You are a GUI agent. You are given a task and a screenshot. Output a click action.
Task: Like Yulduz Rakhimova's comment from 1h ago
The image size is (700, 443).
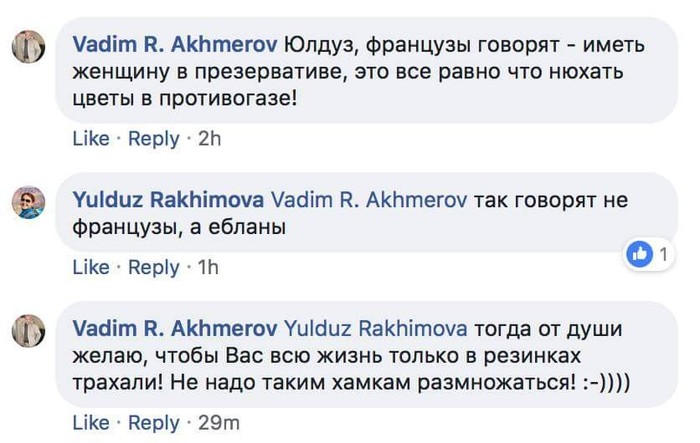pos(90,267)
